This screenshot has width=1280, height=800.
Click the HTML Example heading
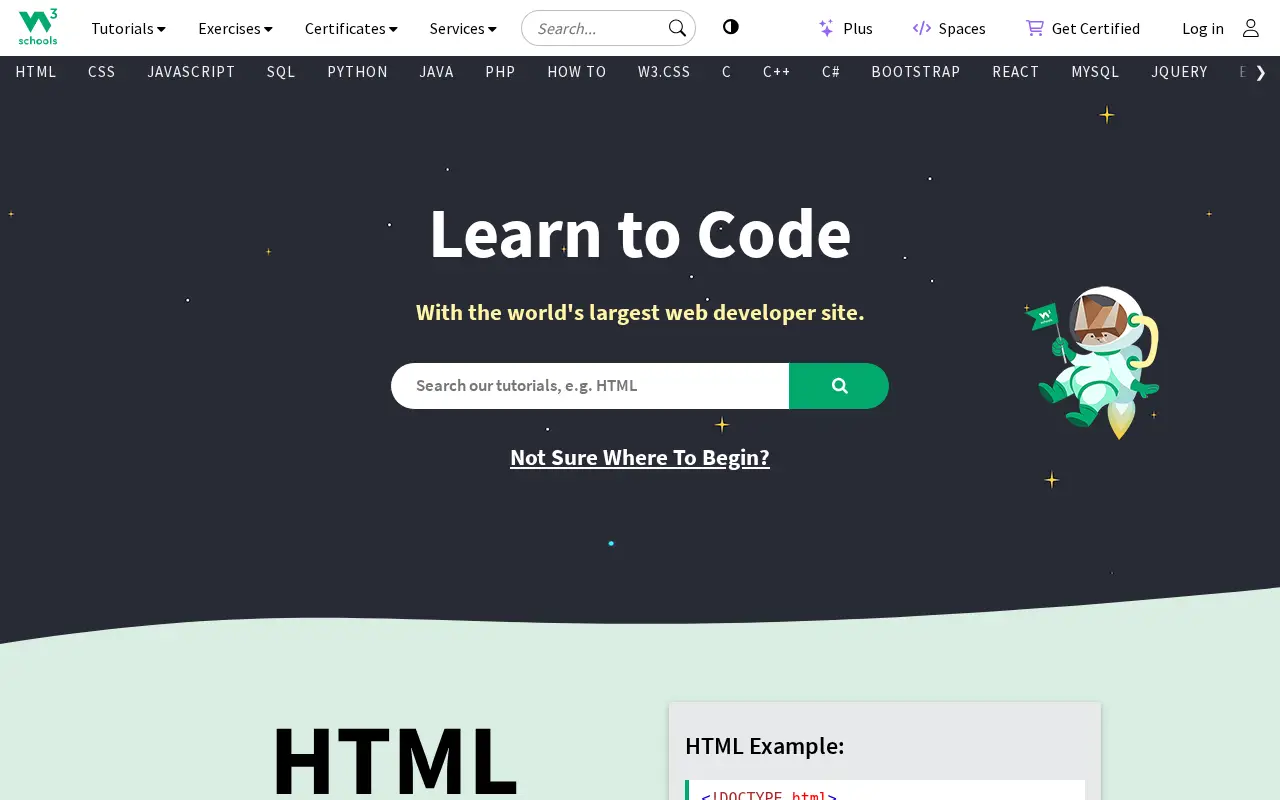pos(765,746)
